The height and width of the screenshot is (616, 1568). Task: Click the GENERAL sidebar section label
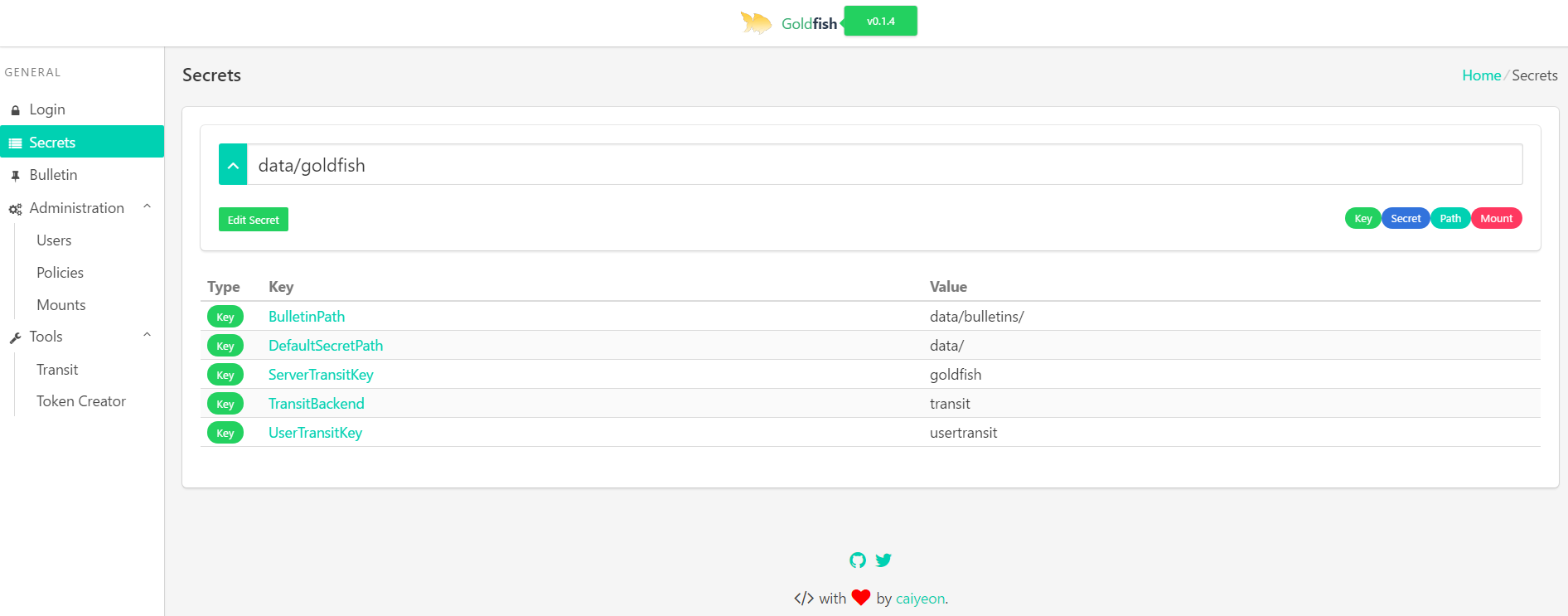coord(32,72)
